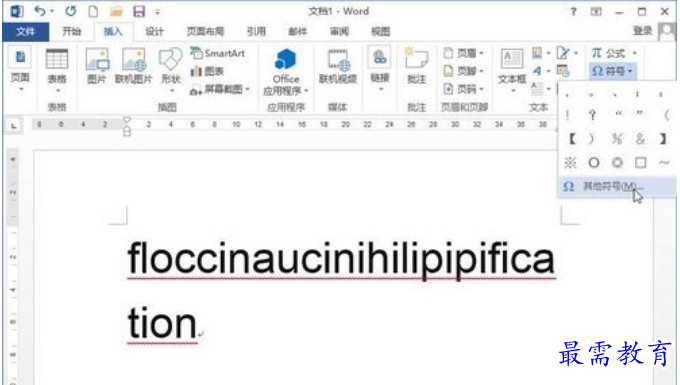Image resolution: width=680 pixels, height=385 pixels.
Task: Open the 文本框 (Text Box) gallery
Action: click(x=512, y=70)
